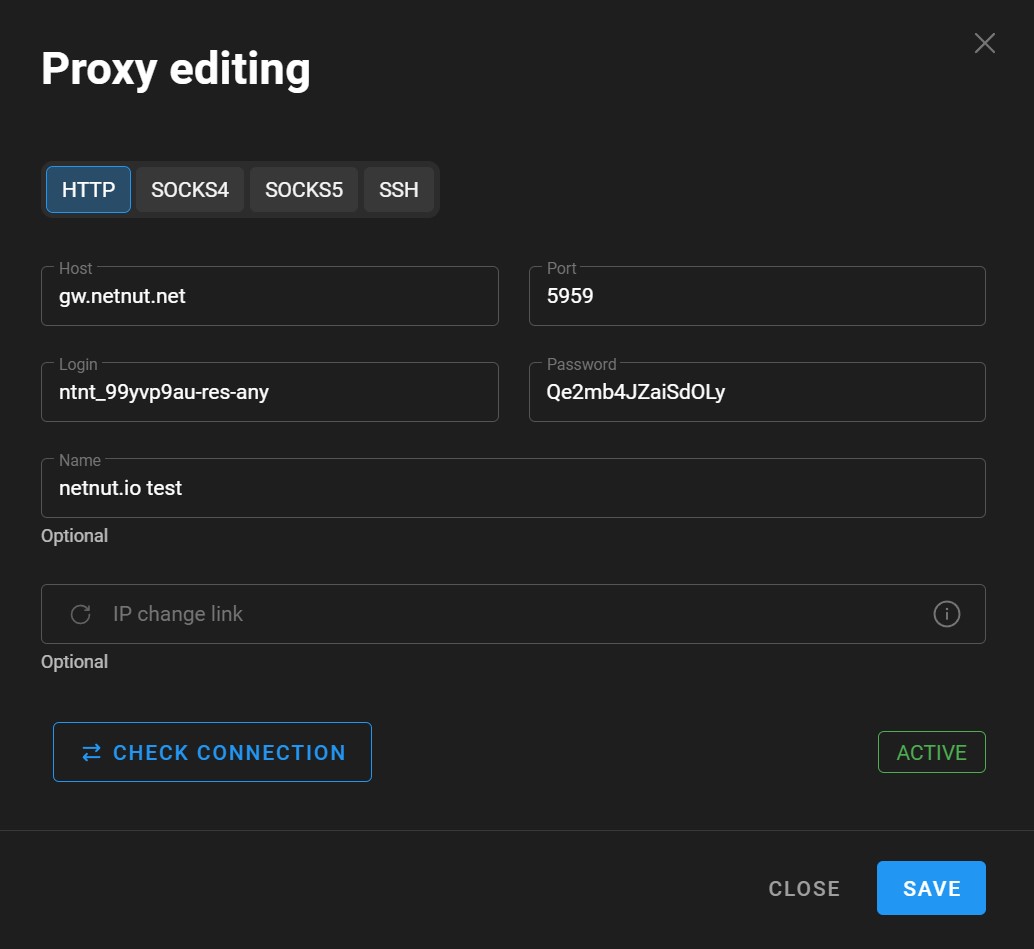This screenshot has height=949, width=1034.
Task: Select the SSH protocol tab
Action: tap(399, 189)
